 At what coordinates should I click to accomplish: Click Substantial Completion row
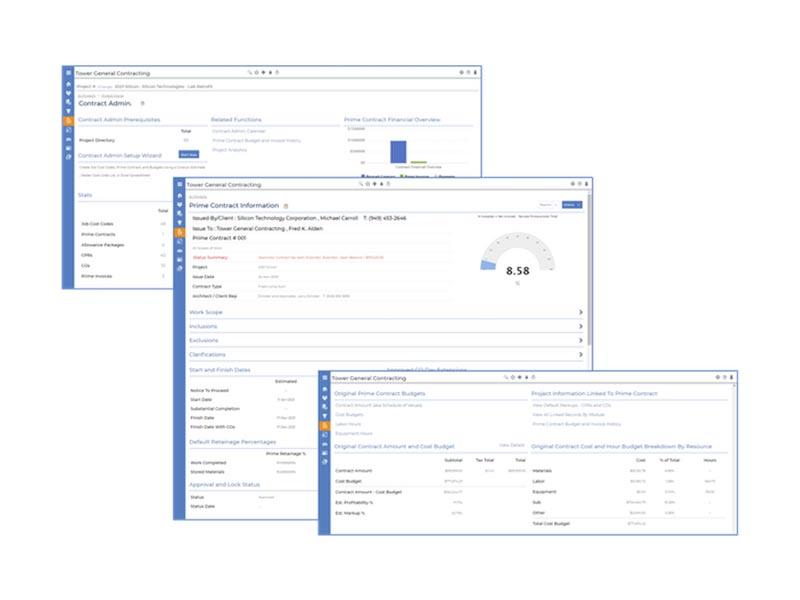pyautogui.click(x=243, y=409)
